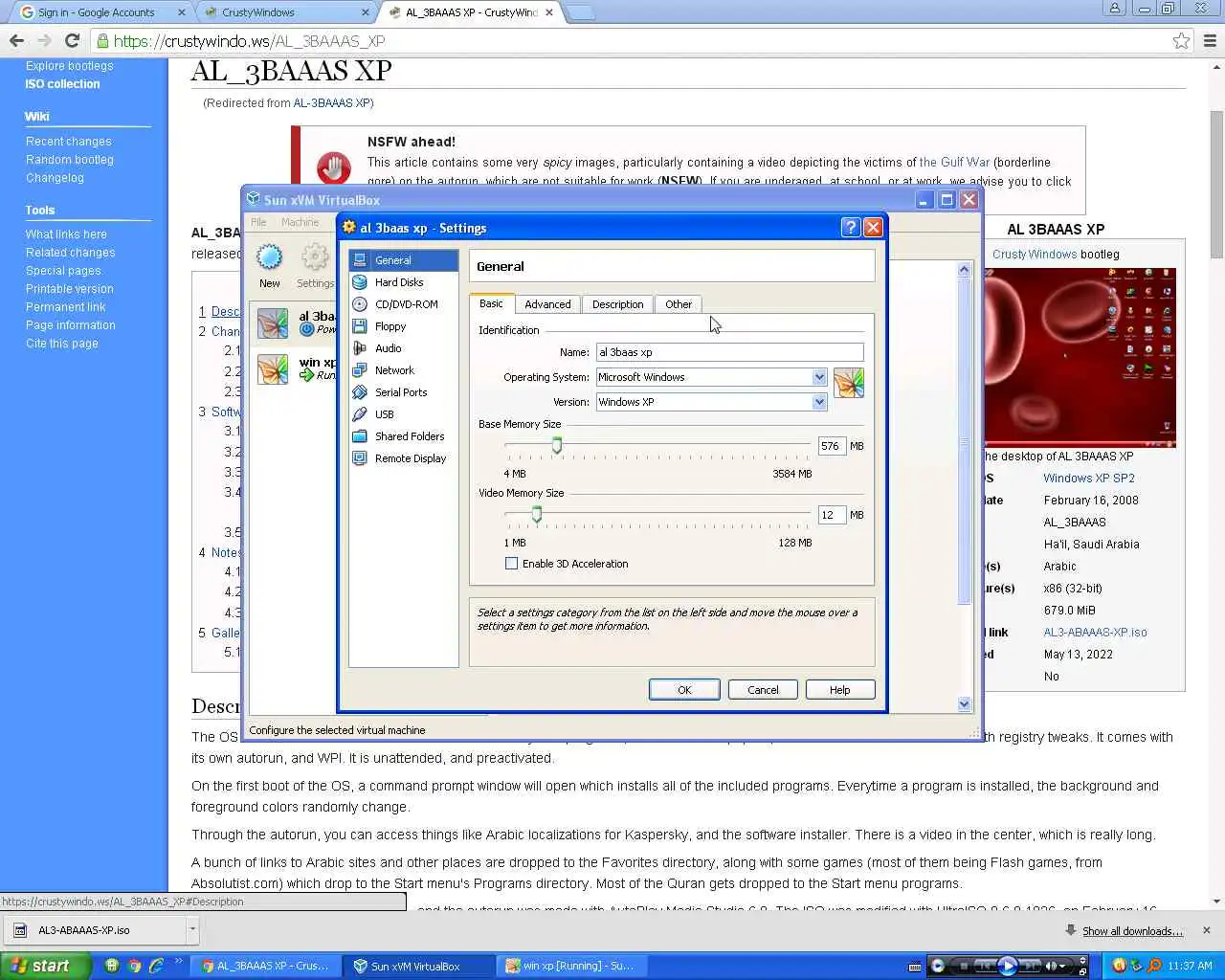Click Help button in settings dialog
The image size is (1225, 980).
pyautogui.click(x=839, y=690)
